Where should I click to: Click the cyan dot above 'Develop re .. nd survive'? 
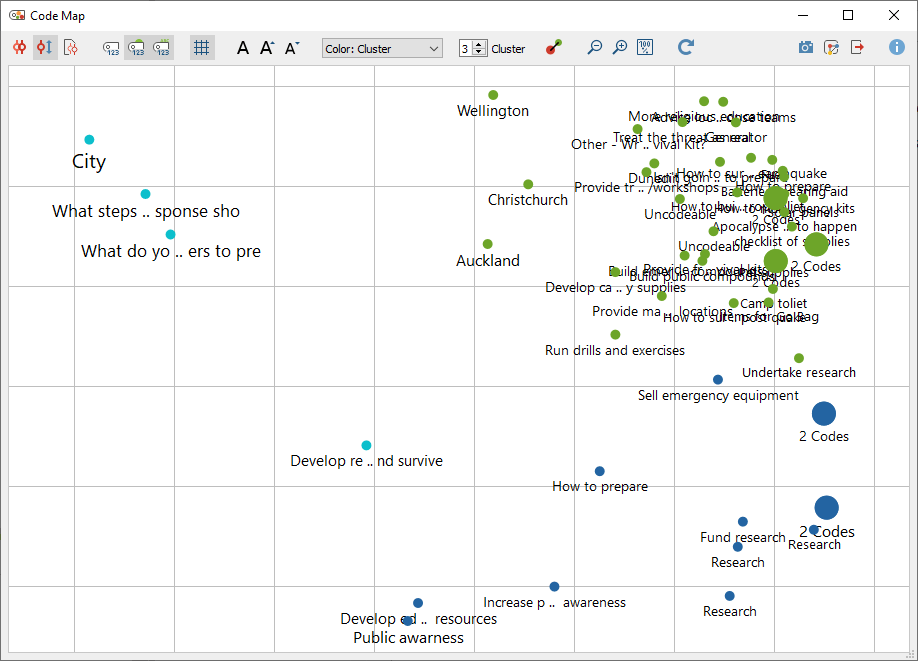366,445
